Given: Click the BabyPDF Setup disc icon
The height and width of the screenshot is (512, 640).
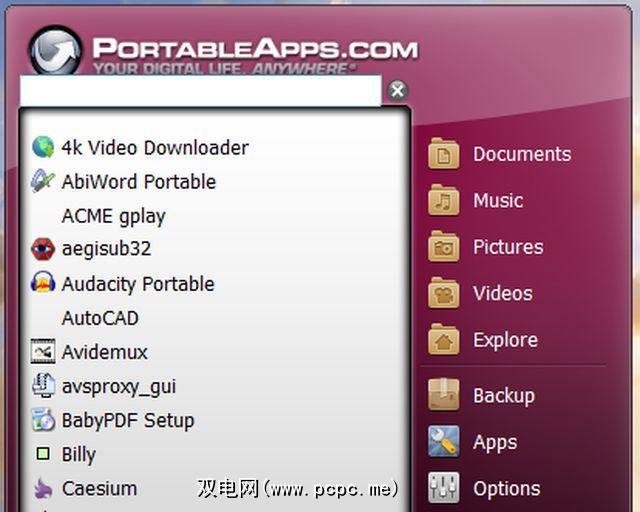Looking at the screenshot, I should pos(43,419).
